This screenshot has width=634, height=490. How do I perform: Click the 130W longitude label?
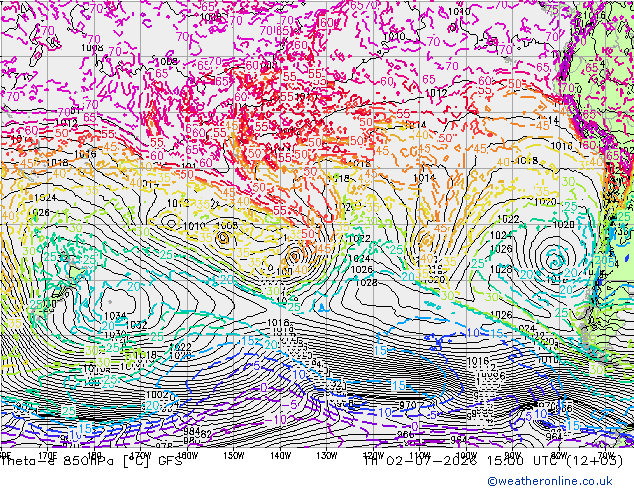tap(327, 456)
